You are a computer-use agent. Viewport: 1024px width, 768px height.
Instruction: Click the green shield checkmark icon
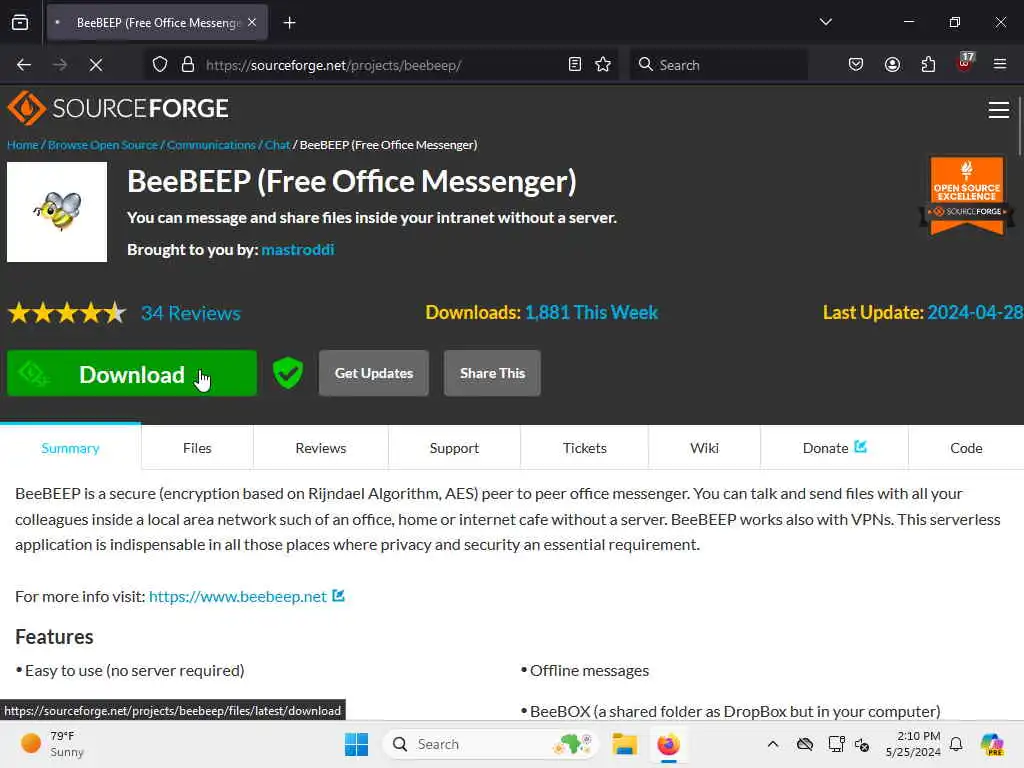(287, 373)
